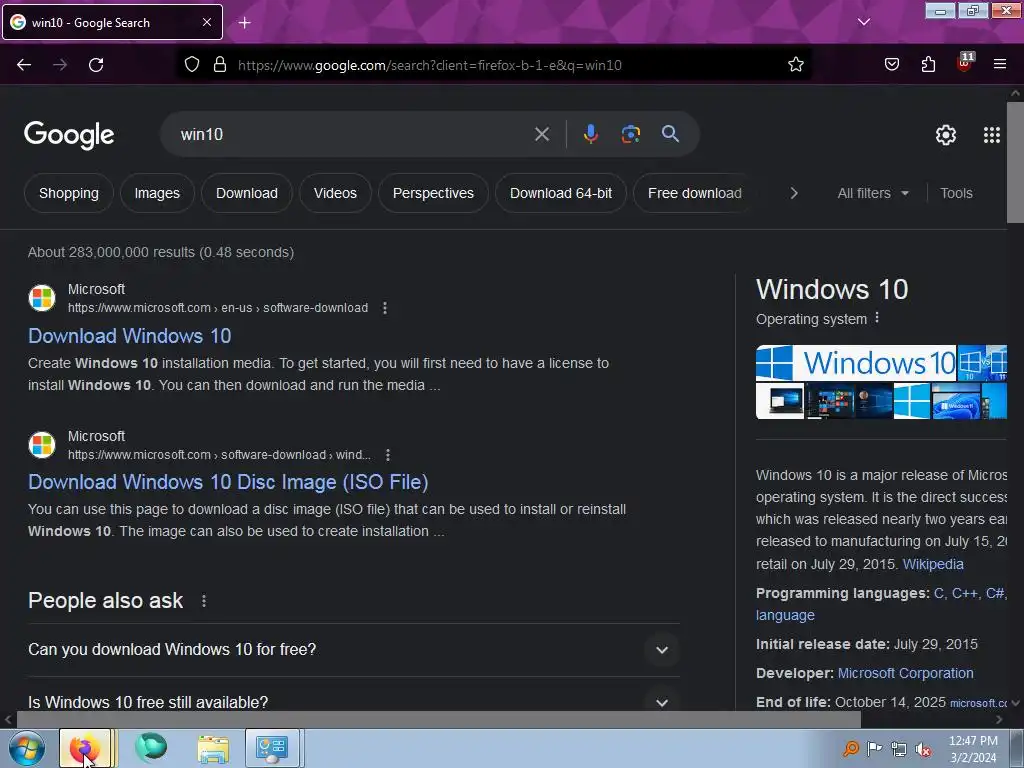1024x768 pixels.
Task: Click the vertical scrollbar thumb
Action: [1015, 162]
